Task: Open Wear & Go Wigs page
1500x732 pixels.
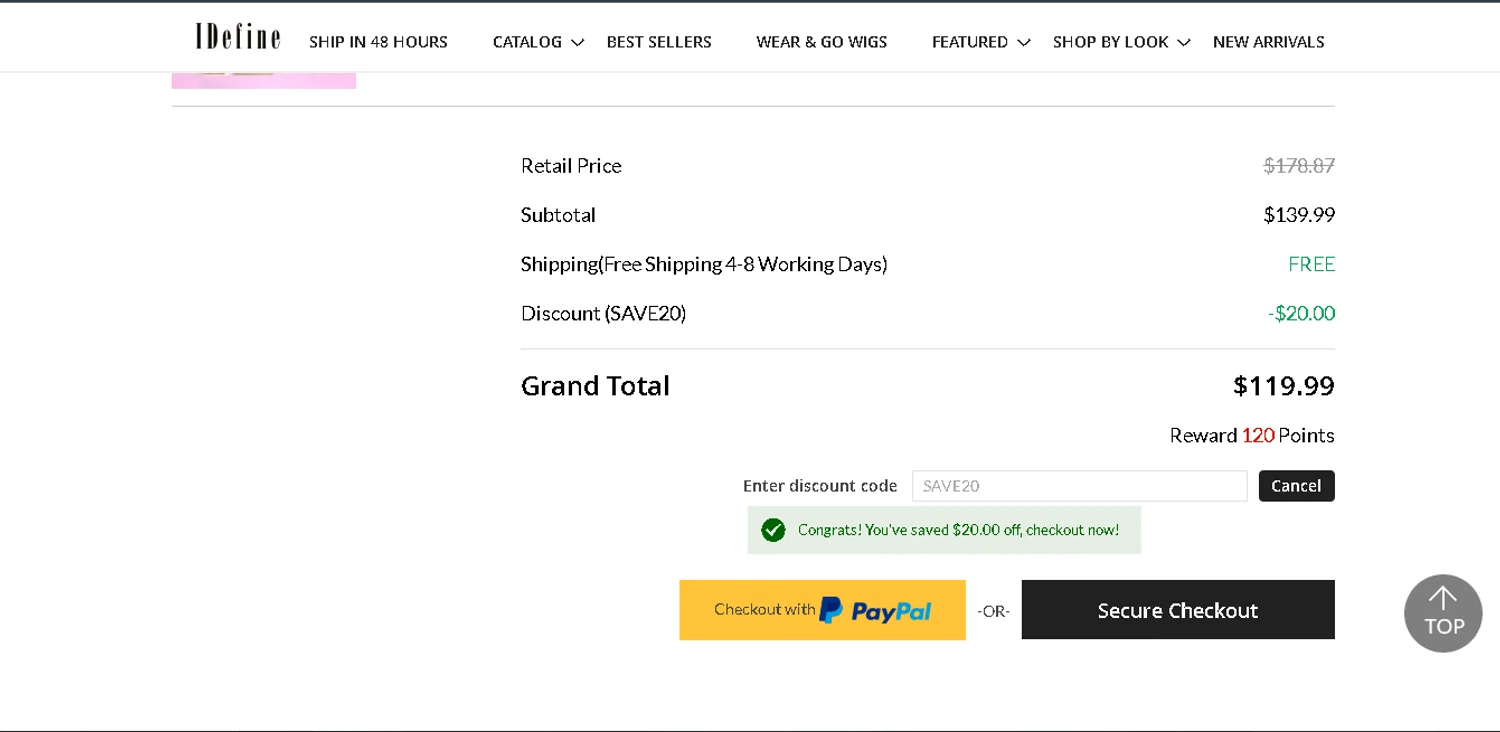Action: pyautogui.click(x=822, y=42)
